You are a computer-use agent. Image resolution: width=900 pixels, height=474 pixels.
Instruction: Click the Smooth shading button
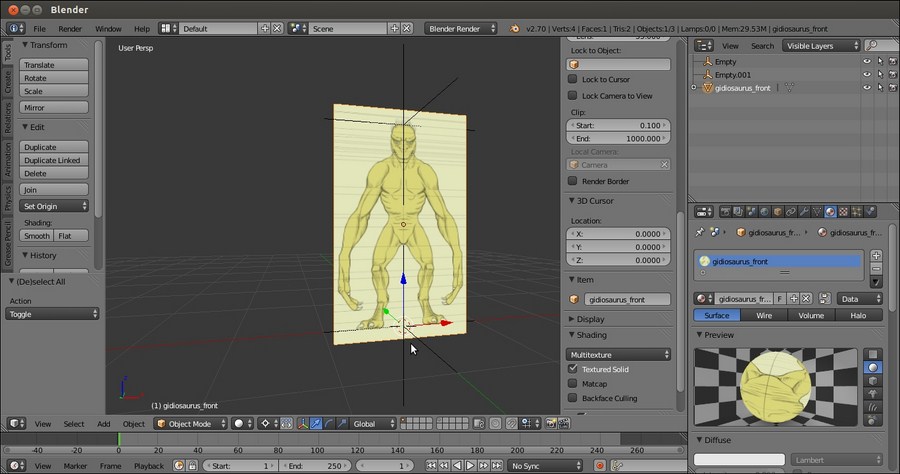click(37, 236)
